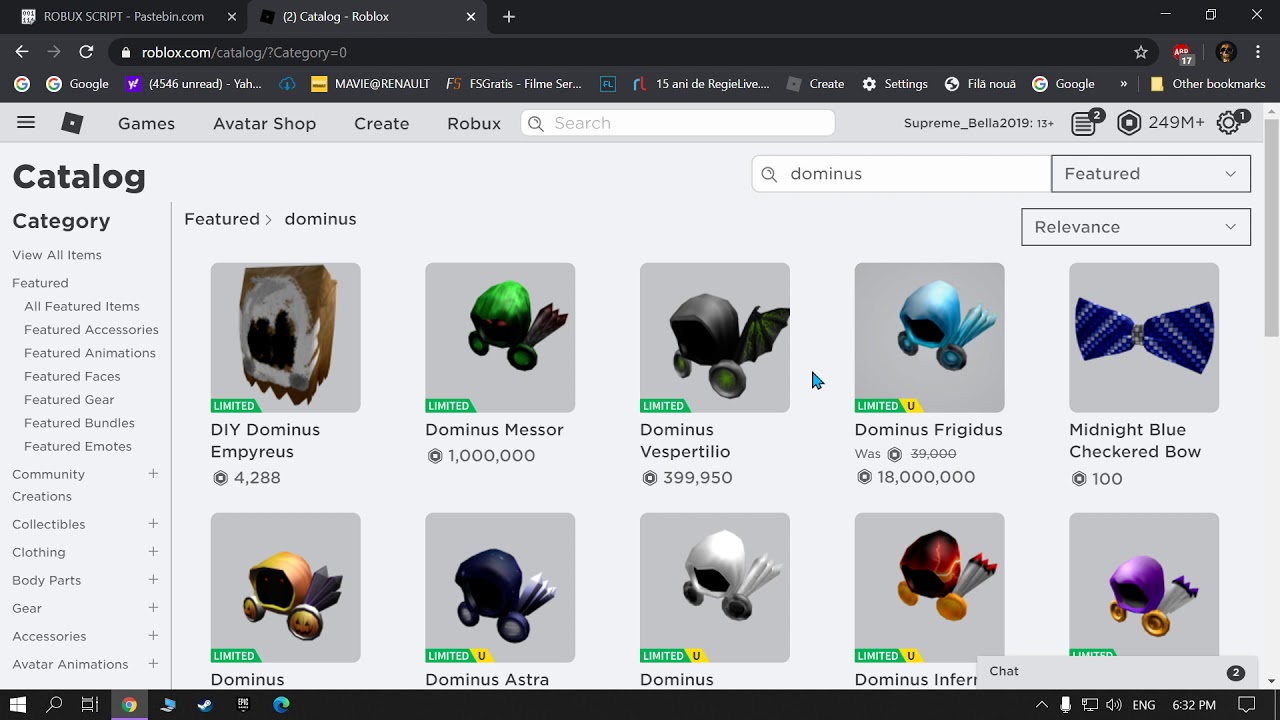Click the volume icon in system tray
Viewport: 1280px width, 720px height.
click(1114, 705)
